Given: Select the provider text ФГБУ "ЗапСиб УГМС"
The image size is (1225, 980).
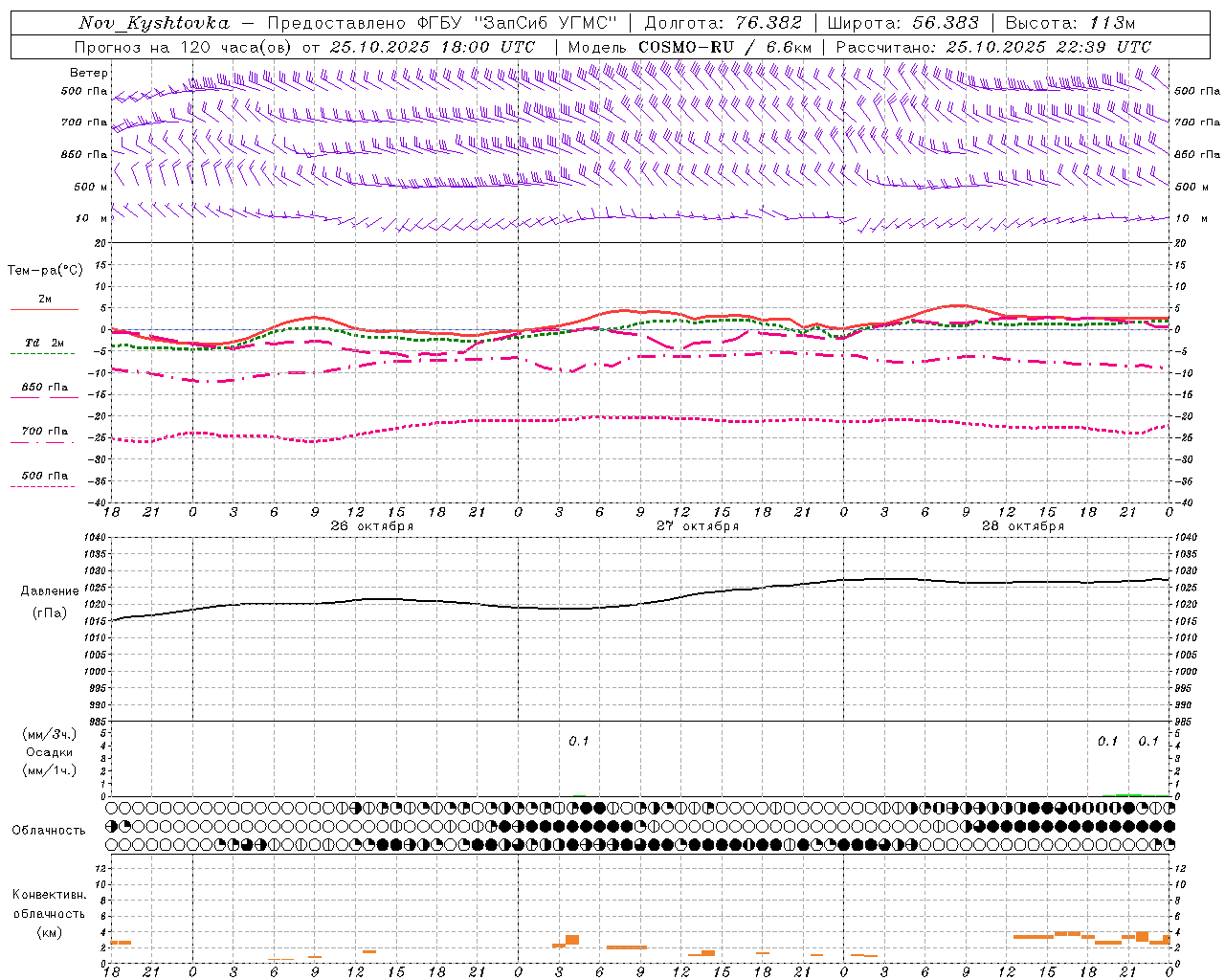Looking at the screenshot, I should (518, 23).
